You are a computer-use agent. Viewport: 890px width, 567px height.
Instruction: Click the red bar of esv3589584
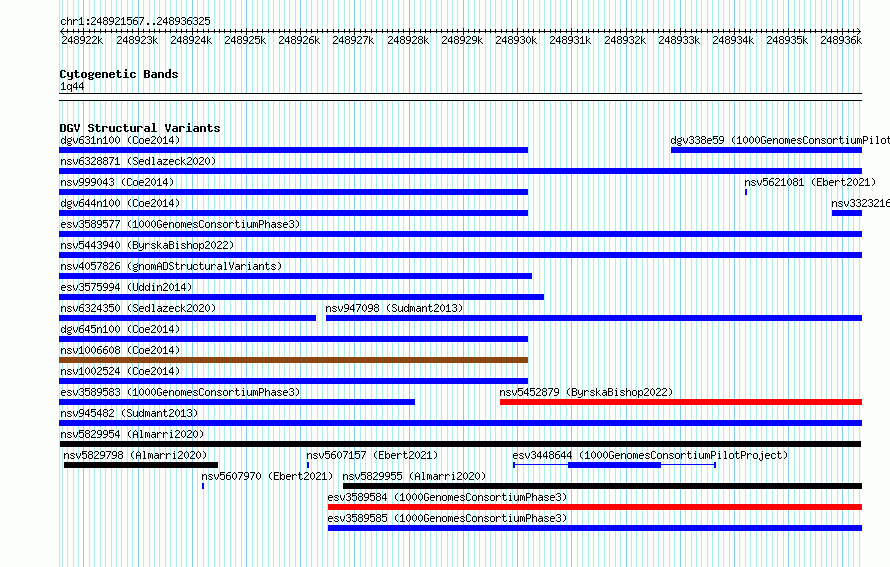coord(595,507)
